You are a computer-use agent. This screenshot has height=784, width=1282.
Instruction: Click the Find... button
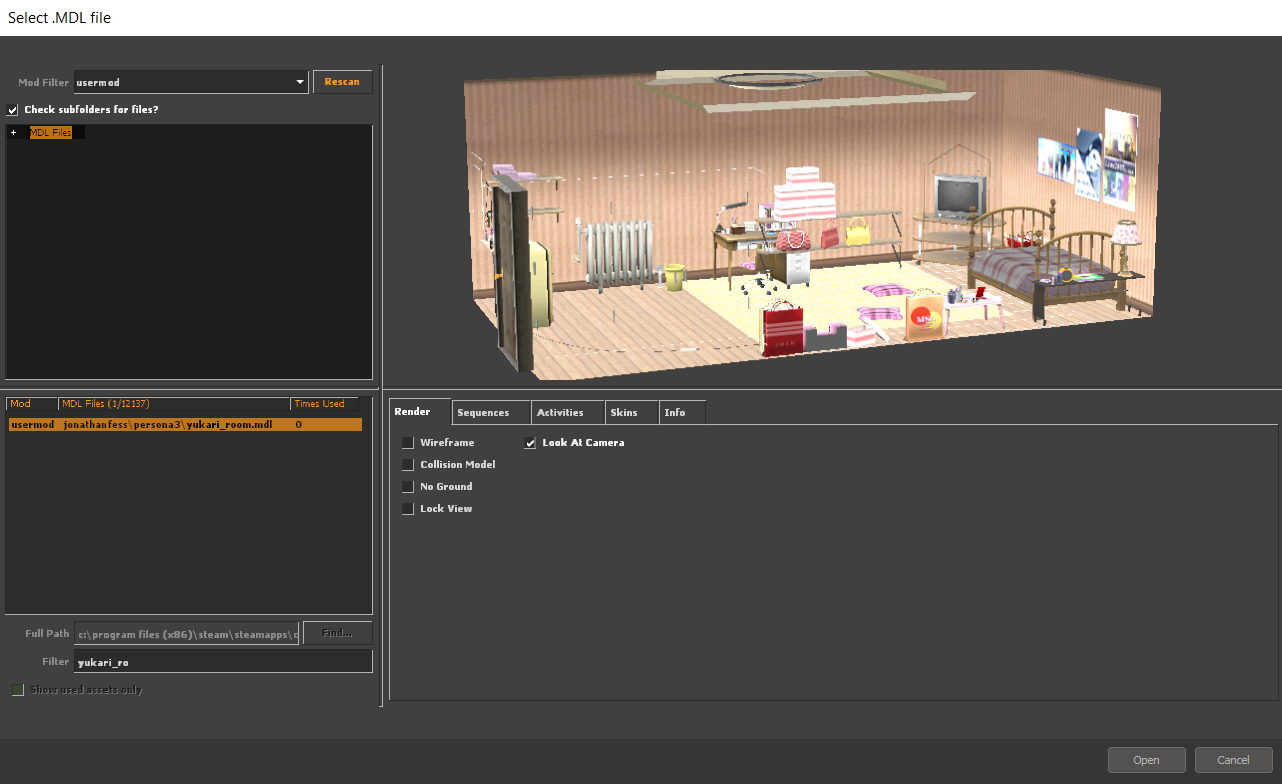337,633
